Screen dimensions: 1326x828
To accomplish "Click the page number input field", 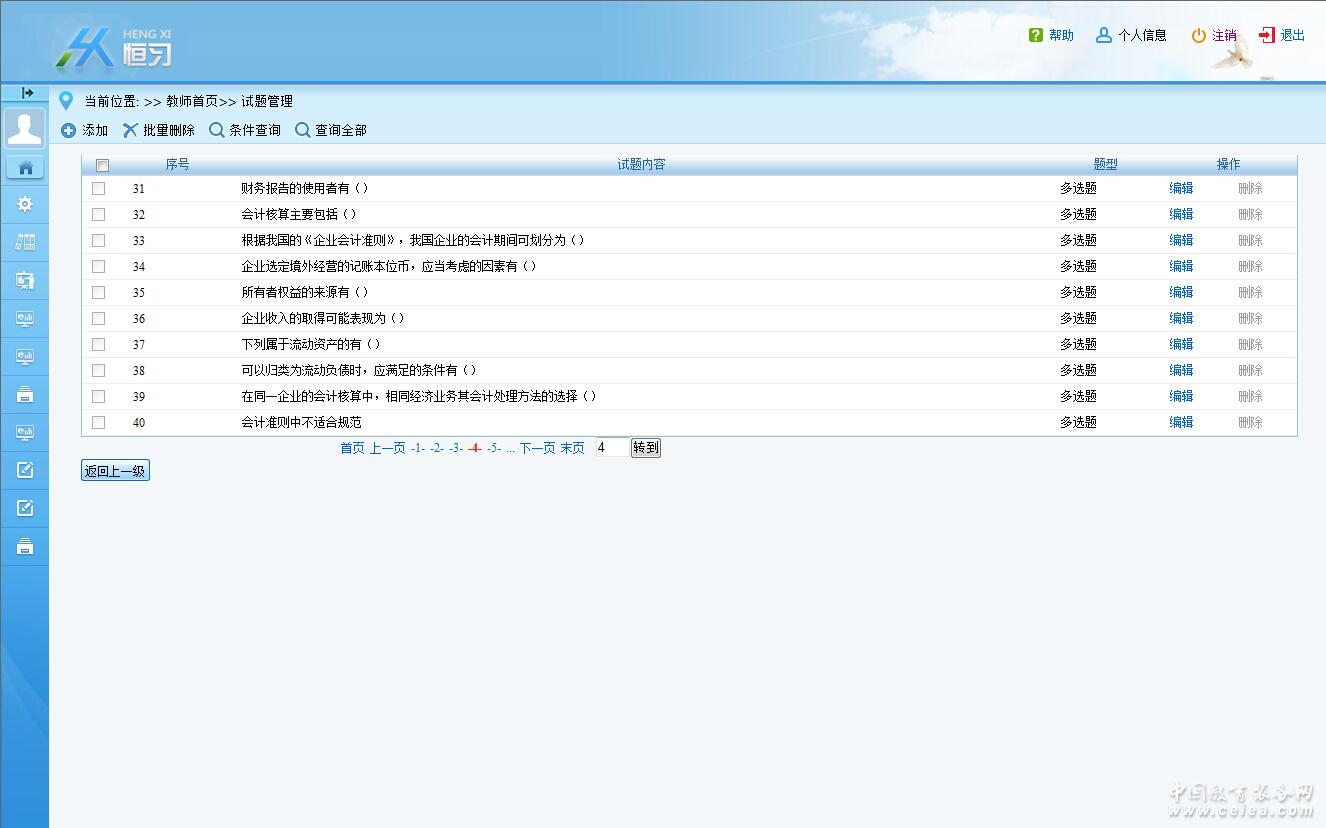I will click(x=611, y=448).
